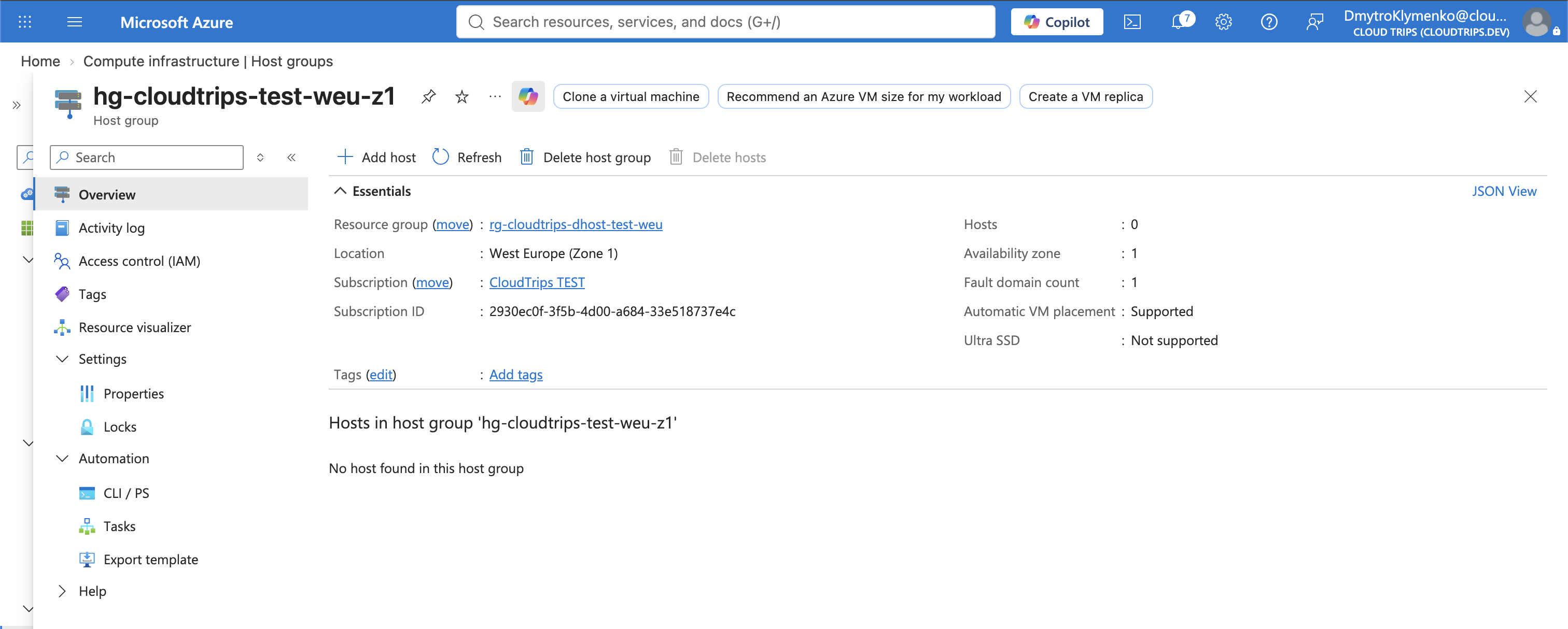Click the magnifier icon in collapsed left pane
Image resolution: width=1568 pixels, height=629 pixels.
click(27, 157)
